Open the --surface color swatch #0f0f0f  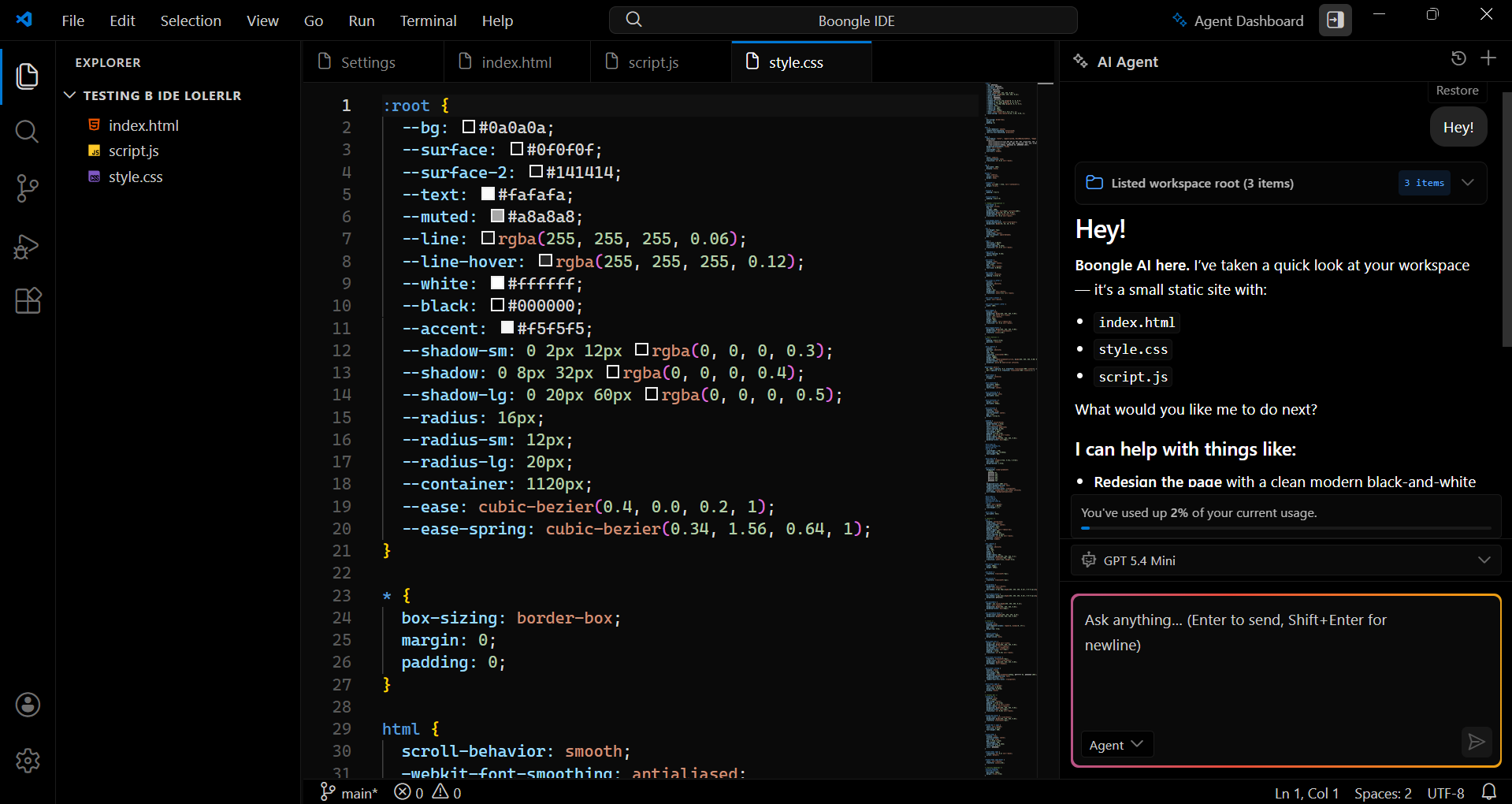tap(517, 149)
